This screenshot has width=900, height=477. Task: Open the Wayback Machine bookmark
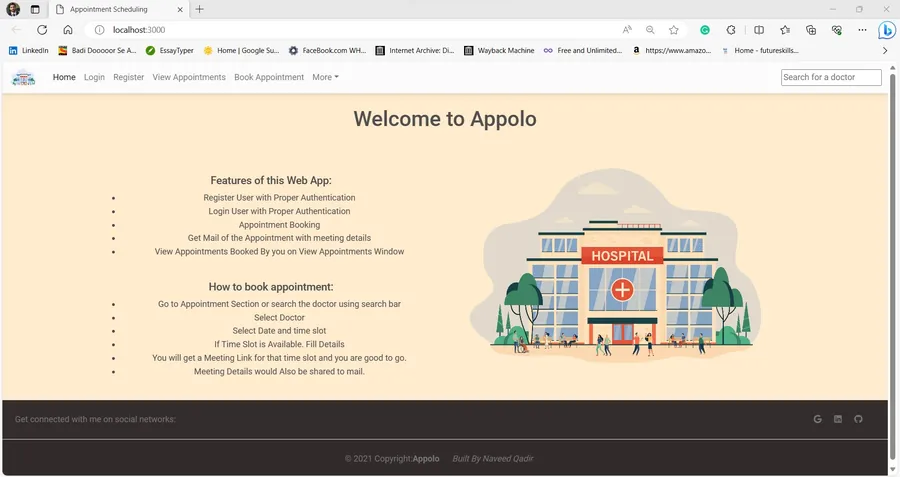point(499,51)
